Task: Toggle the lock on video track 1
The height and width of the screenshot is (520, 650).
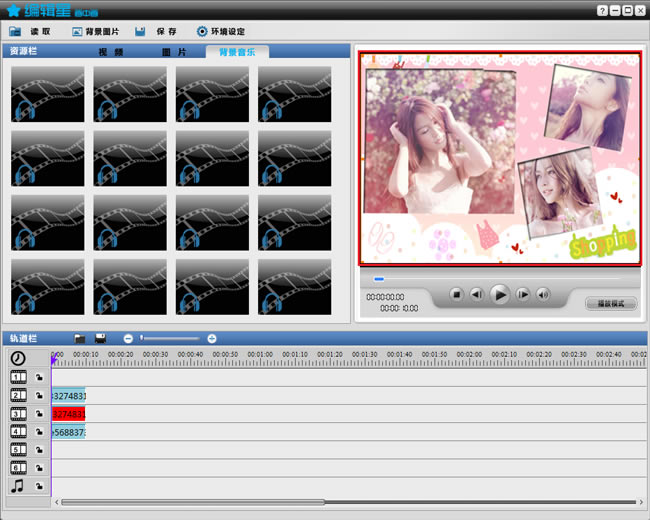Action: coord(39,378)
